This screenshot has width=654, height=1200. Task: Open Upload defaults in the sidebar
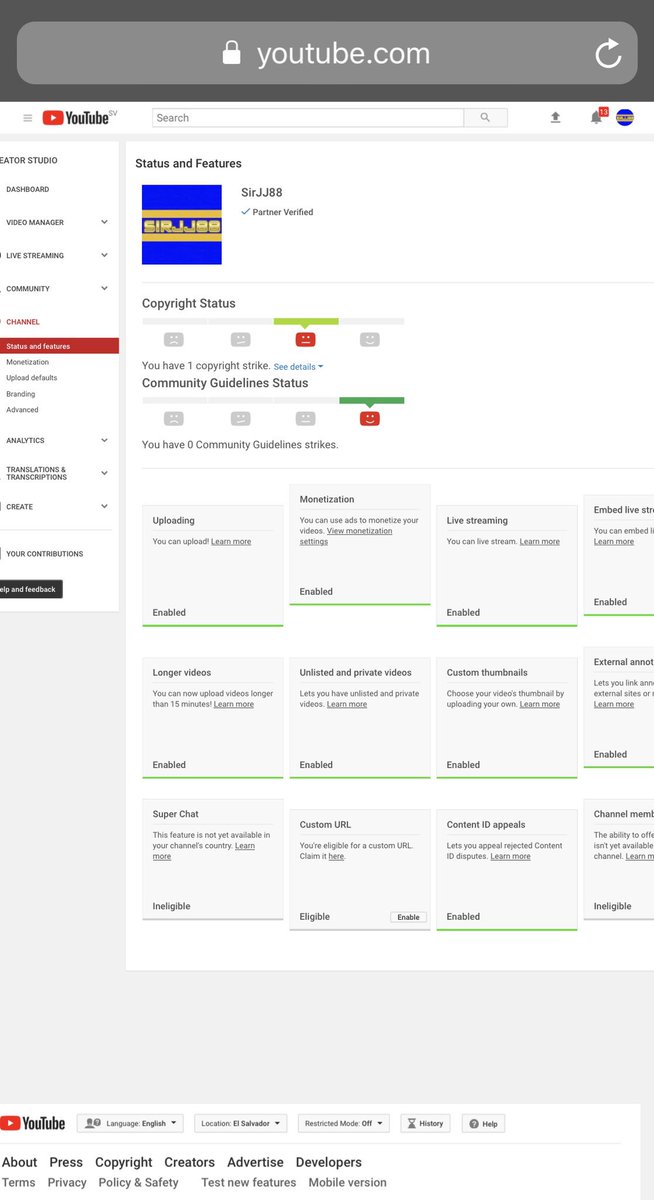tap(31, 378)
